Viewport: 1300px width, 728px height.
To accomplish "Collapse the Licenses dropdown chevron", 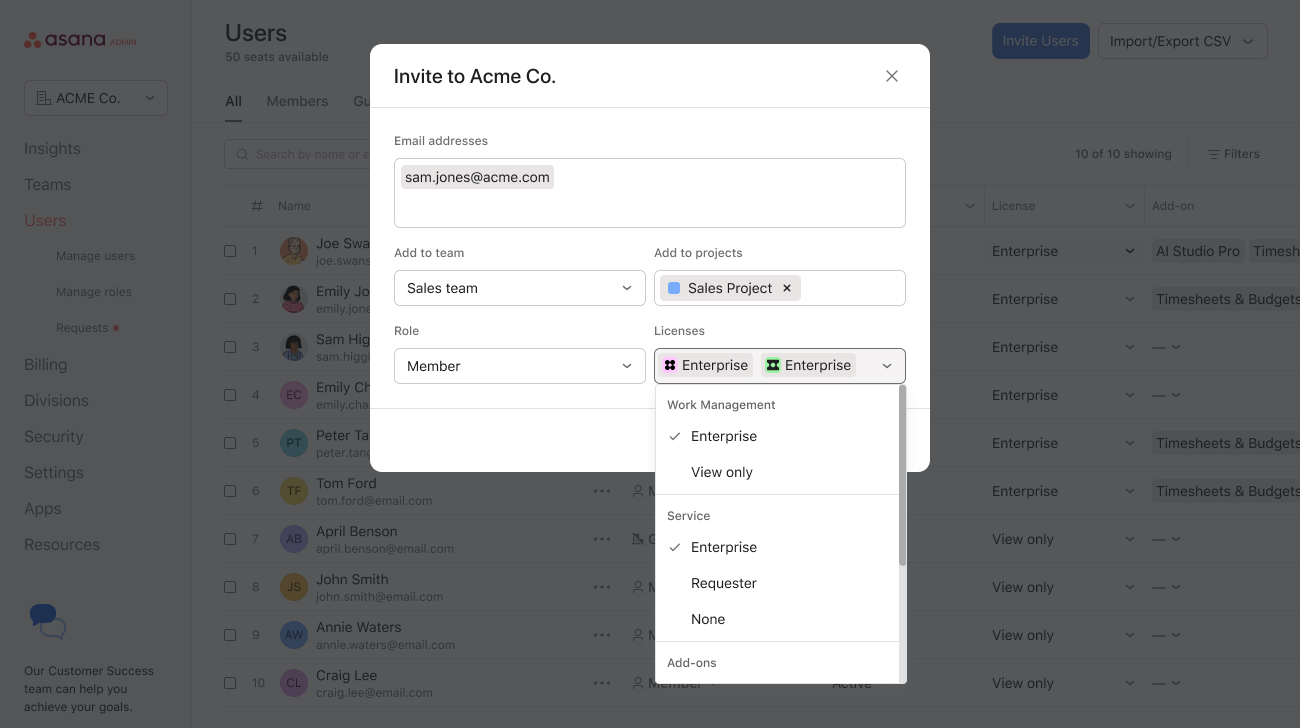I will [x=887, y=366].
